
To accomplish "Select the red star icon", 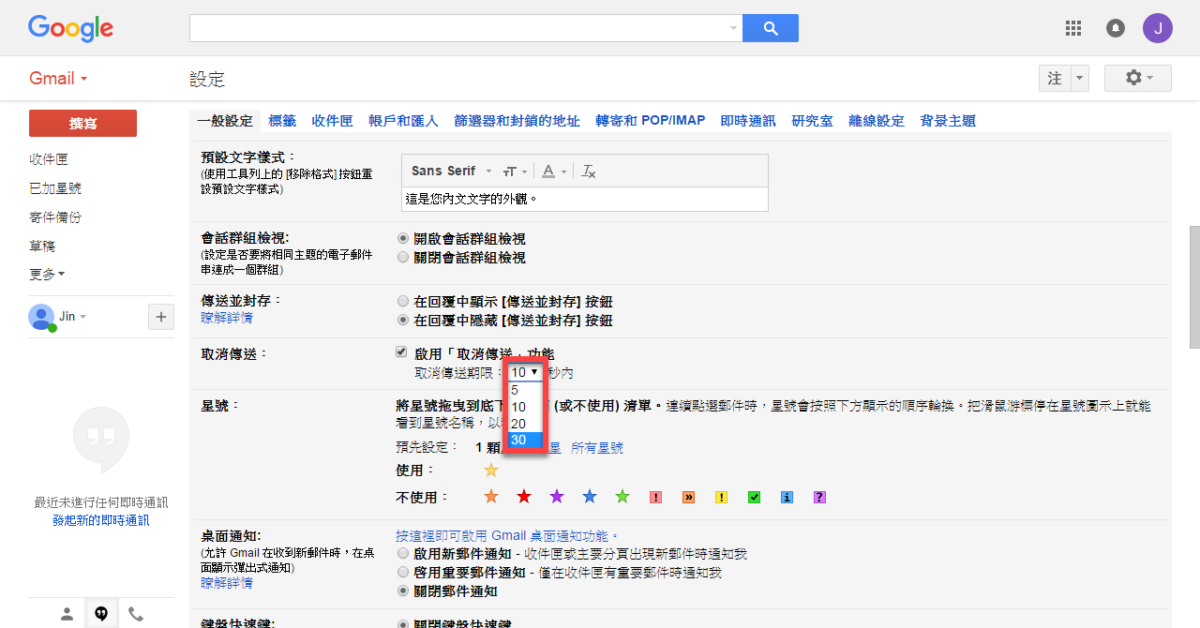I will [x=524, y=496].
